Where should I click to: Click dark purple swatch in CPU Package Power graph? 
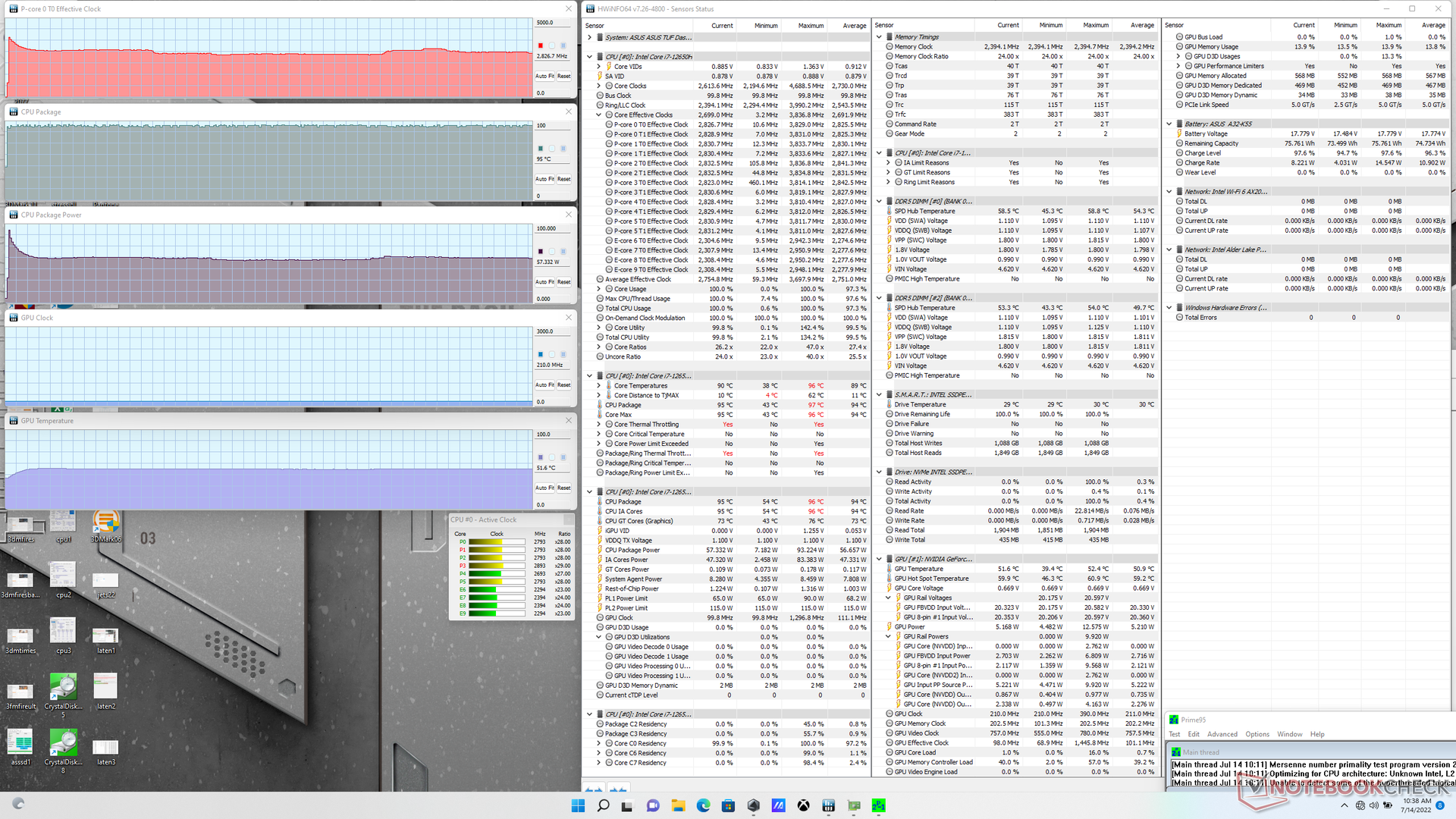pyautogui.click(x=541, y=251)
